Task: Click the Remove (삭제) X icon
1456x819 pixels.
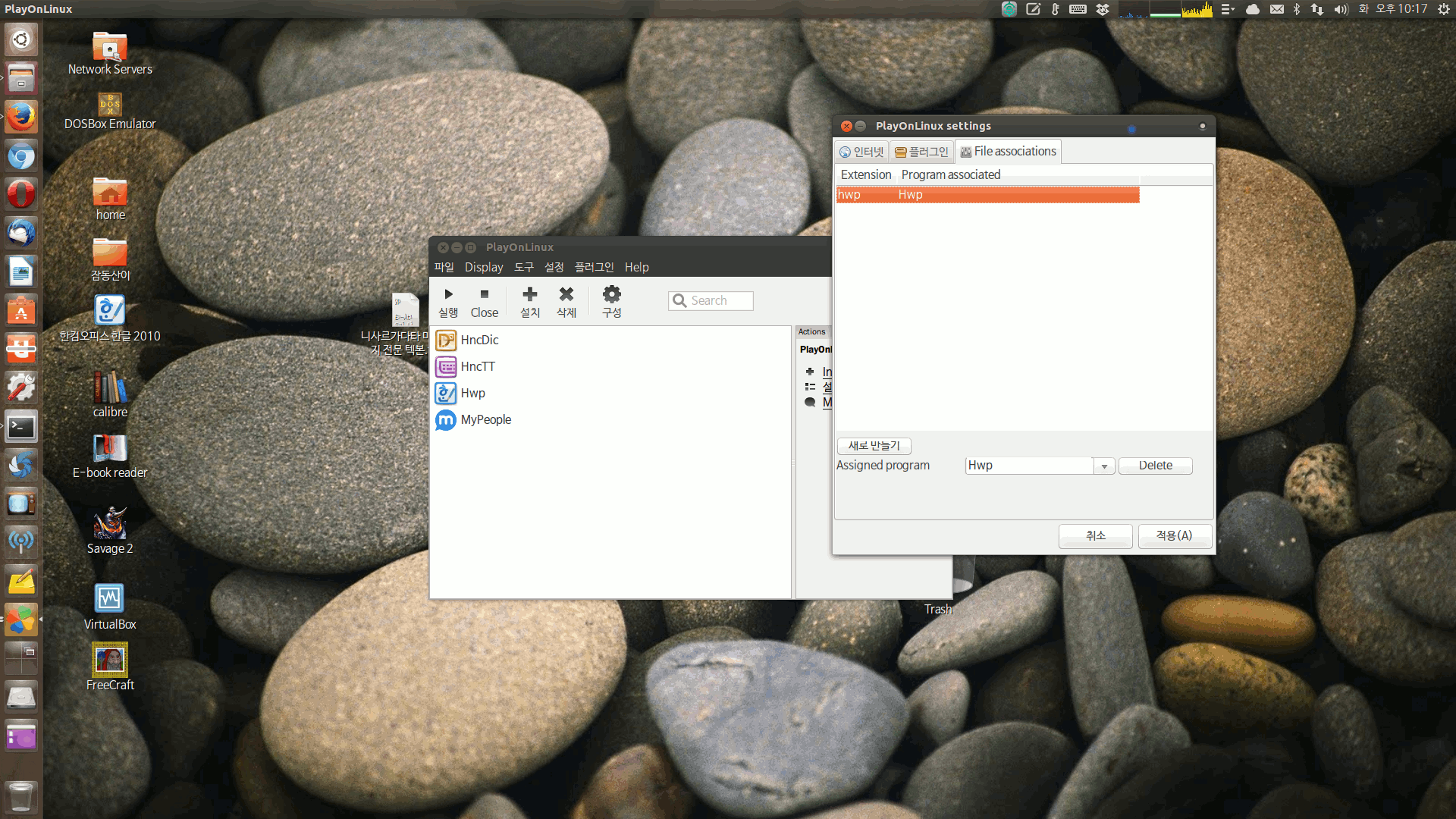Action: click(566, 294)
